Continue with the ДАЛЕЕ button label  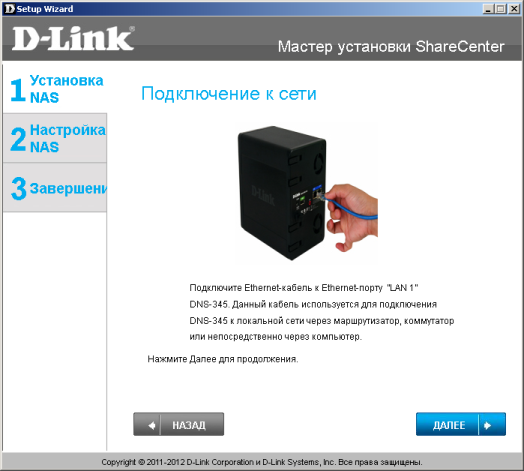point(449,425)
